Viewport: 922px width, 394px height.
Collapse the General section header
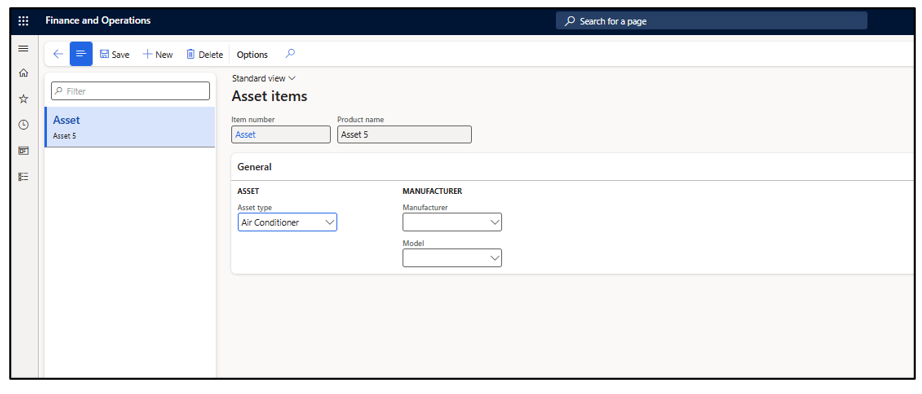[573, 167]
